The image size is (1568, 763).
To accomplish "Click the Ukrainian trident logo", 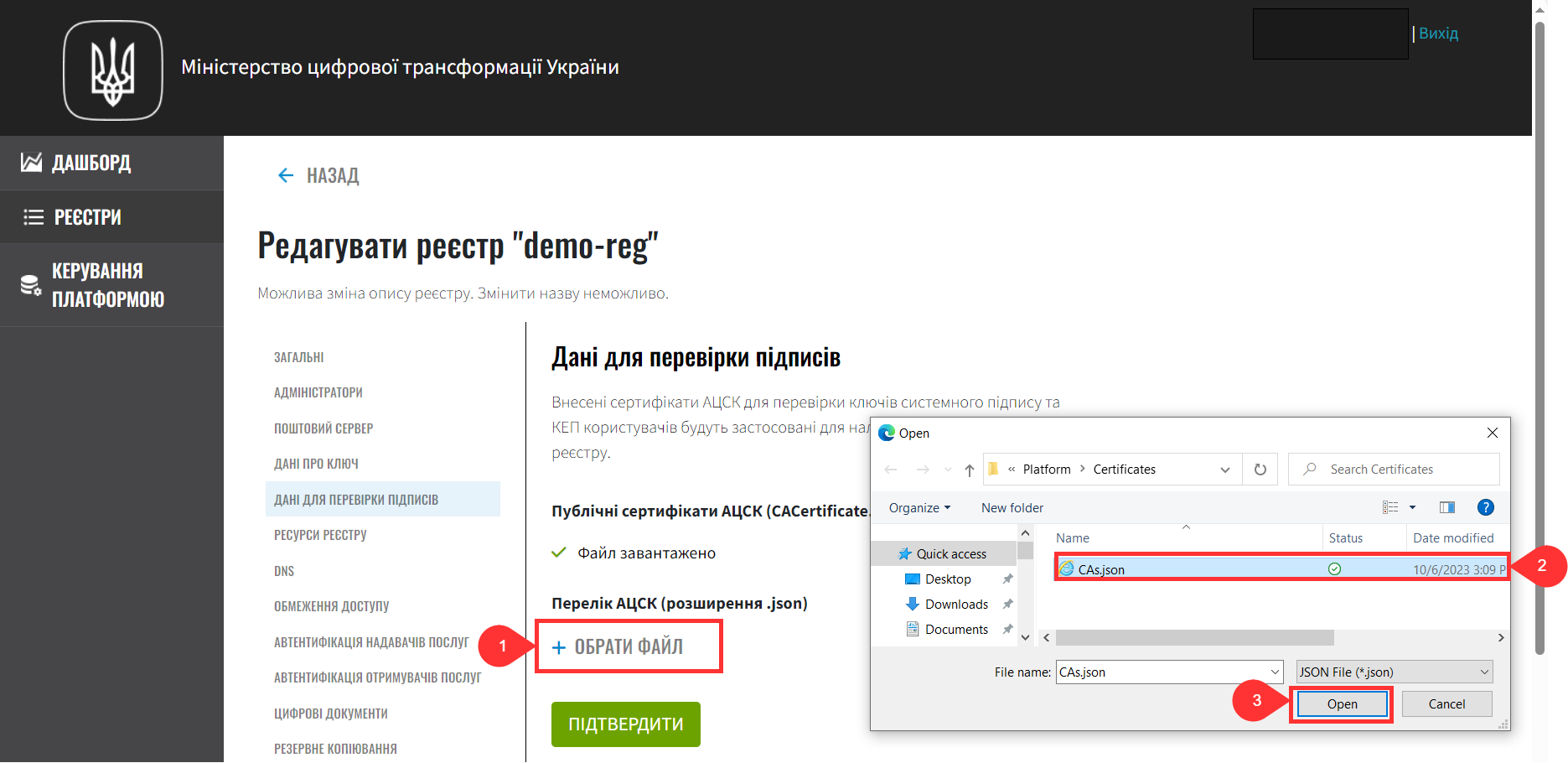I will (x=113, y=70).
